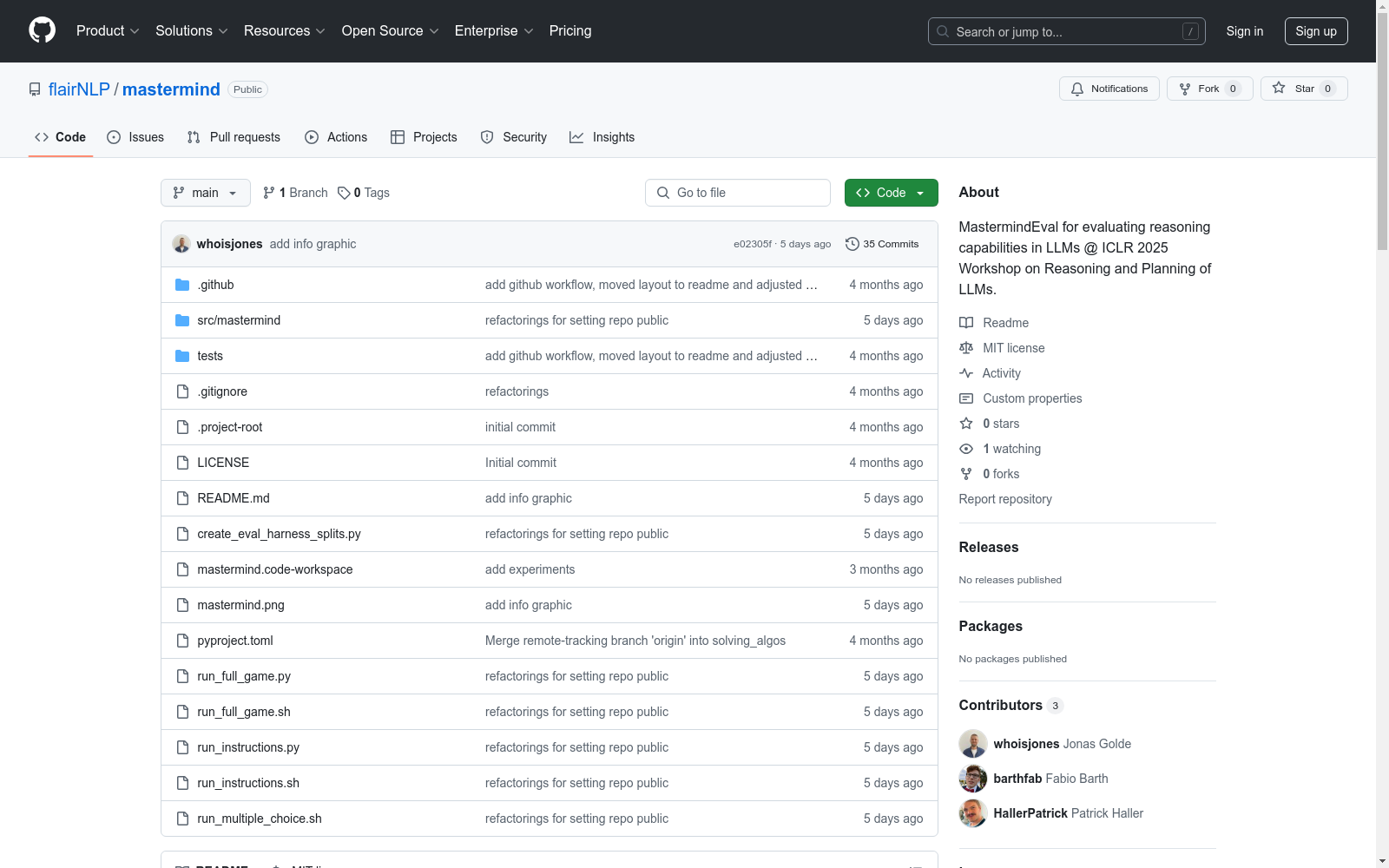
Task: Open the main branch dropdown
Action: tap(206, 193)
